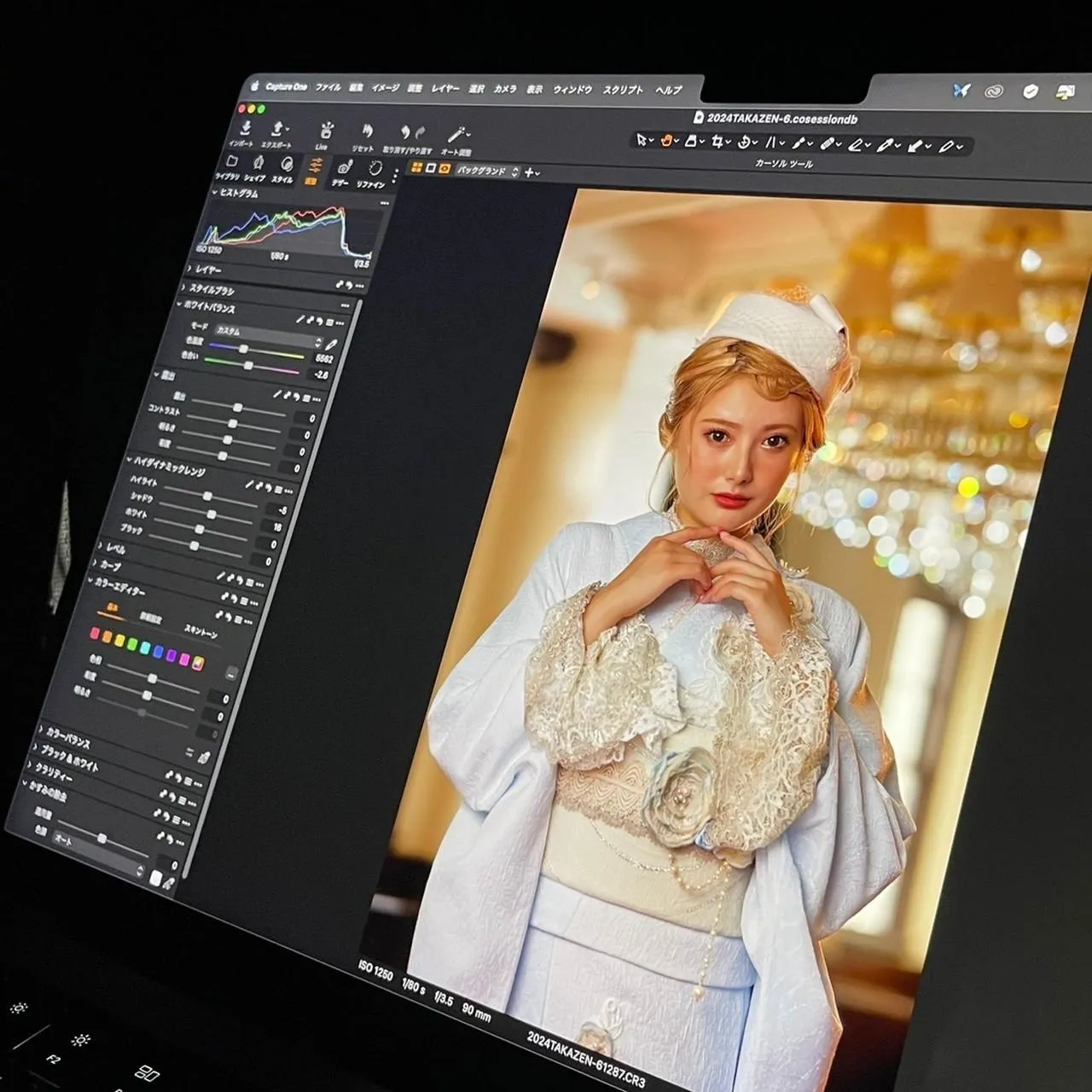
Task: Click the Redo arrow icon
Action: (420, 132)
